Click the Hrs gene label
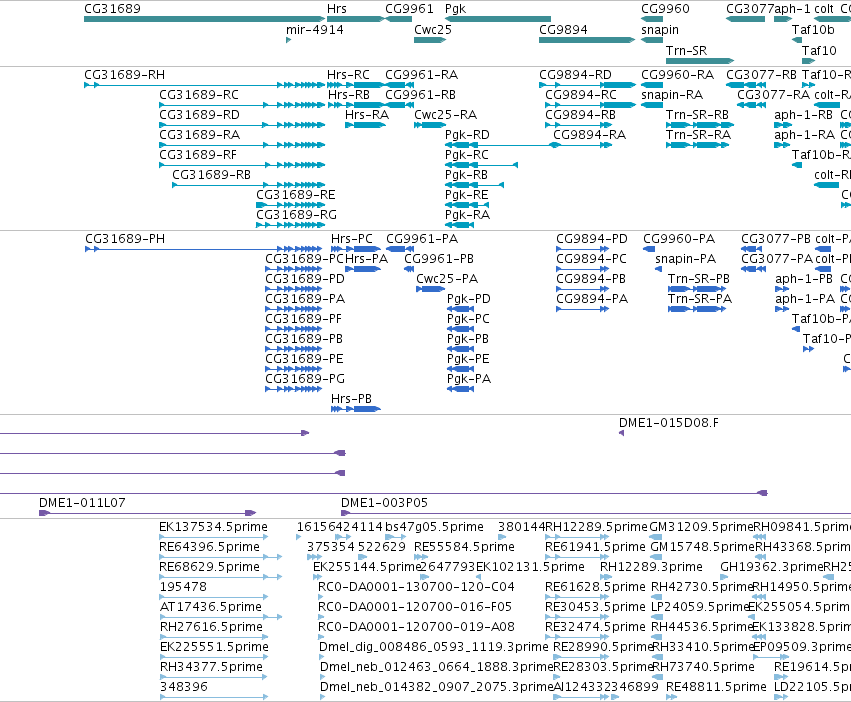 336,9
